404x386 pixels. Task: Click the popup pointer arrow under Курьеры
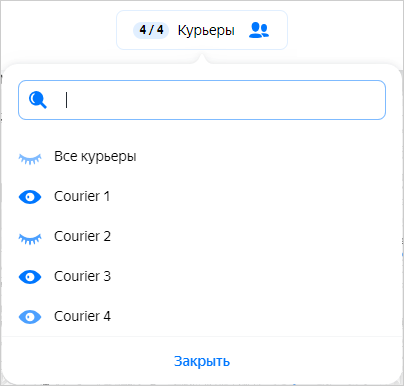202,59
